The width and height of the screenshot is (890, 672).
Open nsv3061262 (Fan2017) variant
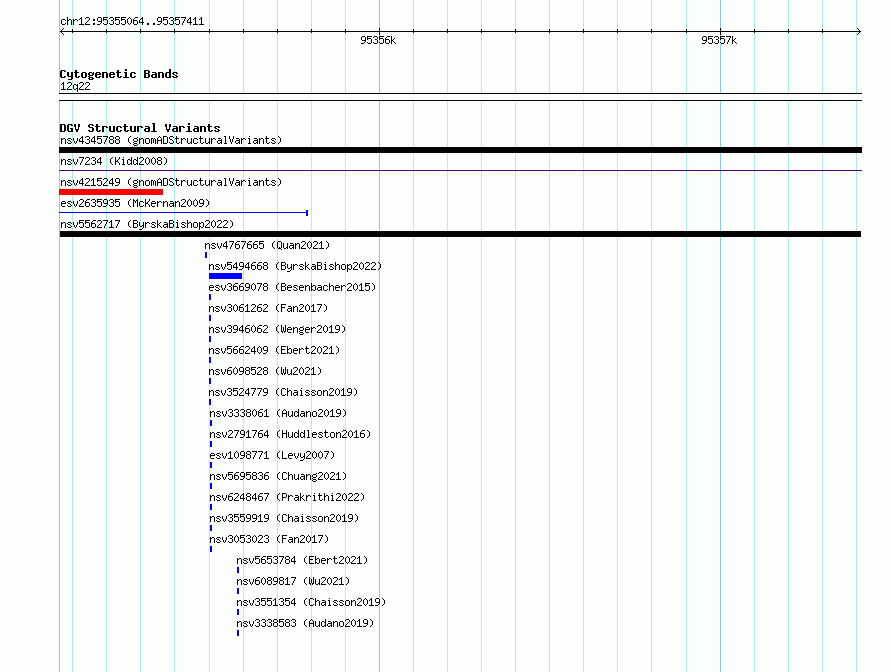pos(268,308)
